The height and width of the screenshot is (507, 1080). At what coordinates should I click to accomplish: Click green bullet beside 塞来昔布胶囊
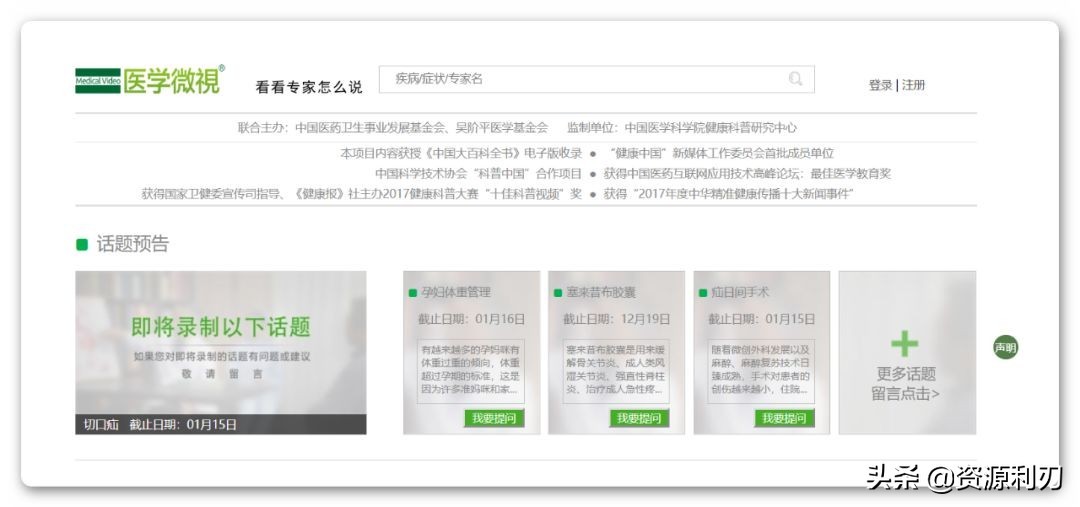(x=558, y=293)
